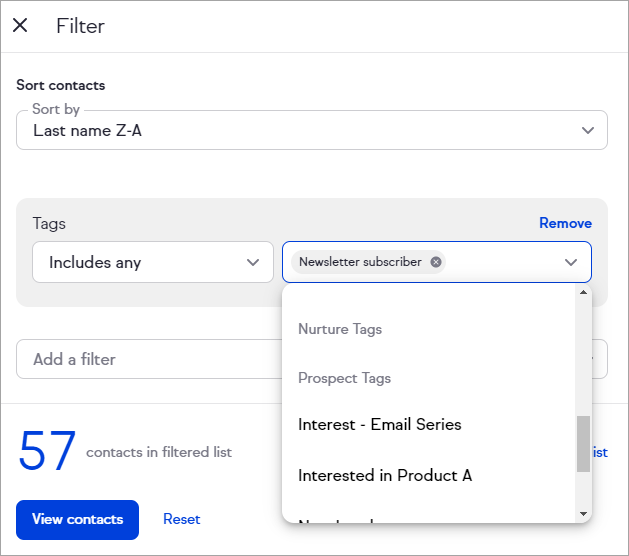Viewport: 629px width, 556px height.
Task: Click the Newsletter subscriber chip label
Action: tap(360, 262)
